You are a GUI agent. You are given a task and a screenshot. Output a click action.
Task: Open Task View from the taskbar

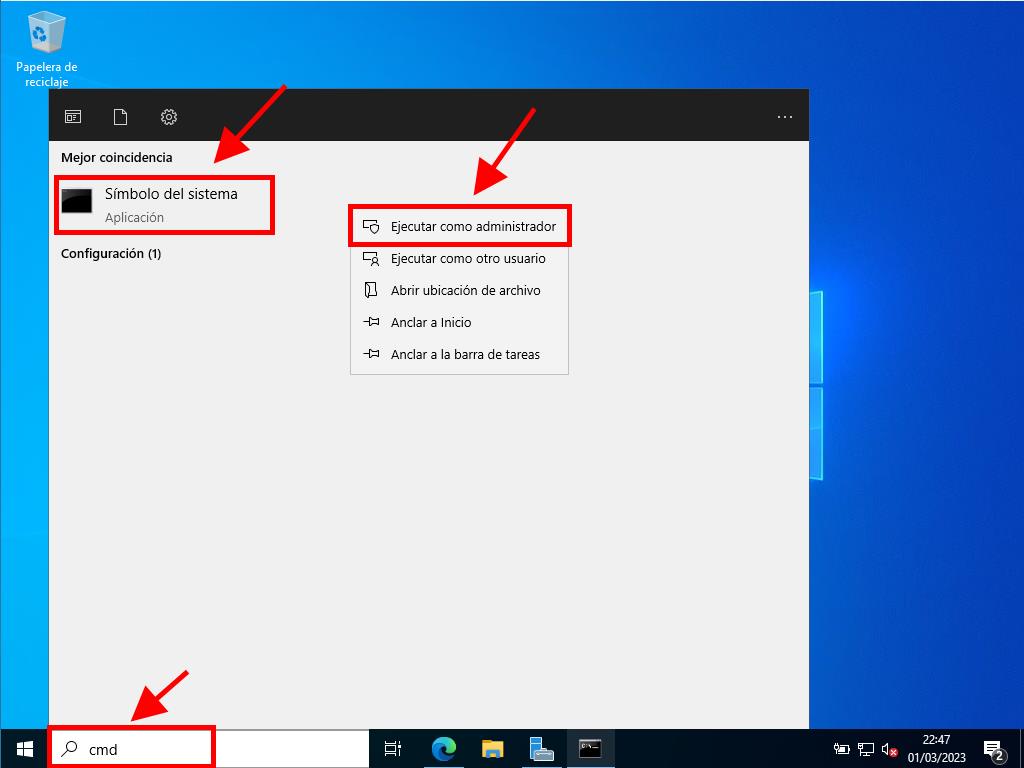point(393,748)
